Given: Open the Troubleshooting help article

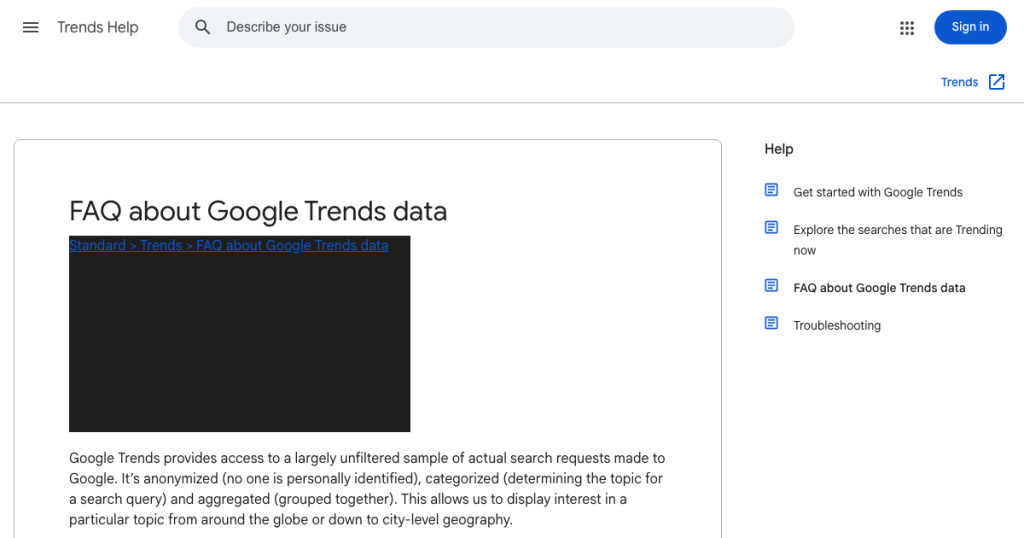Looking at the screenshot, I should pyautogui.click(x=837, y=325).
